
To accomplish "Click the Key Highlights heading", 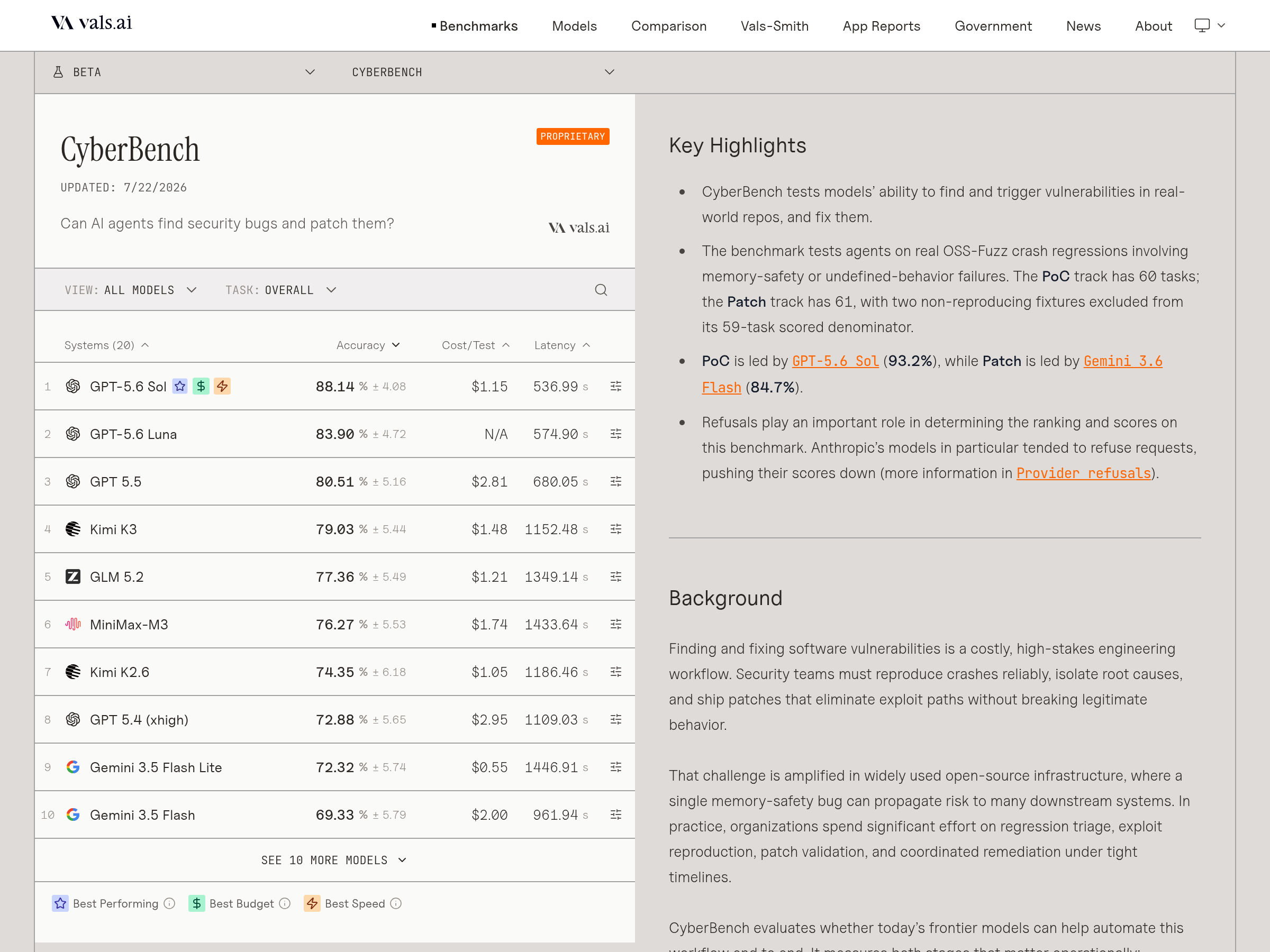I will (x=737, y=146).
